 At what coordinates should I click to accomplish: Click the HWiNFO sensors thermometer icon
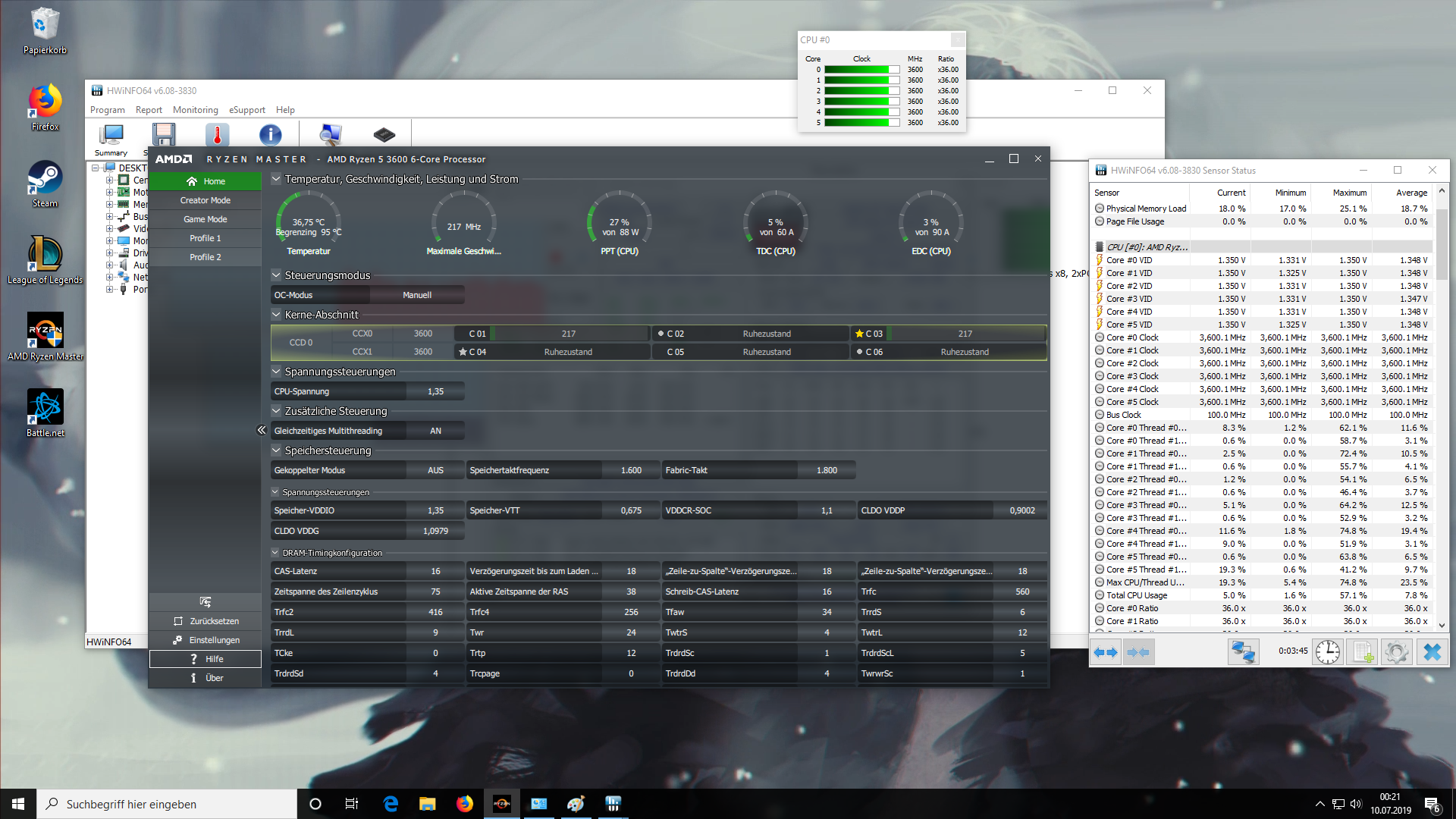(x=217, y=135)
